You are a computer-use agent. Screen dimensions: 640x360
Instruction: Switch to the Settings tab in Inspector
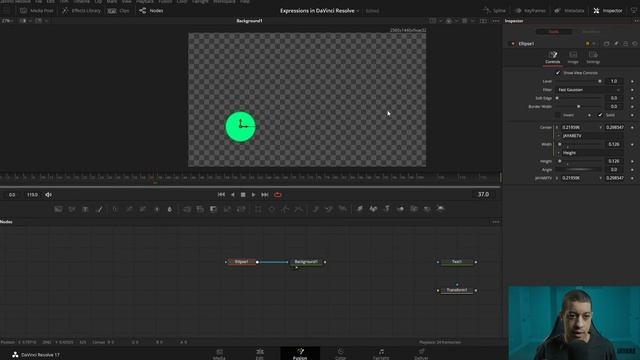tap(593, 57)
